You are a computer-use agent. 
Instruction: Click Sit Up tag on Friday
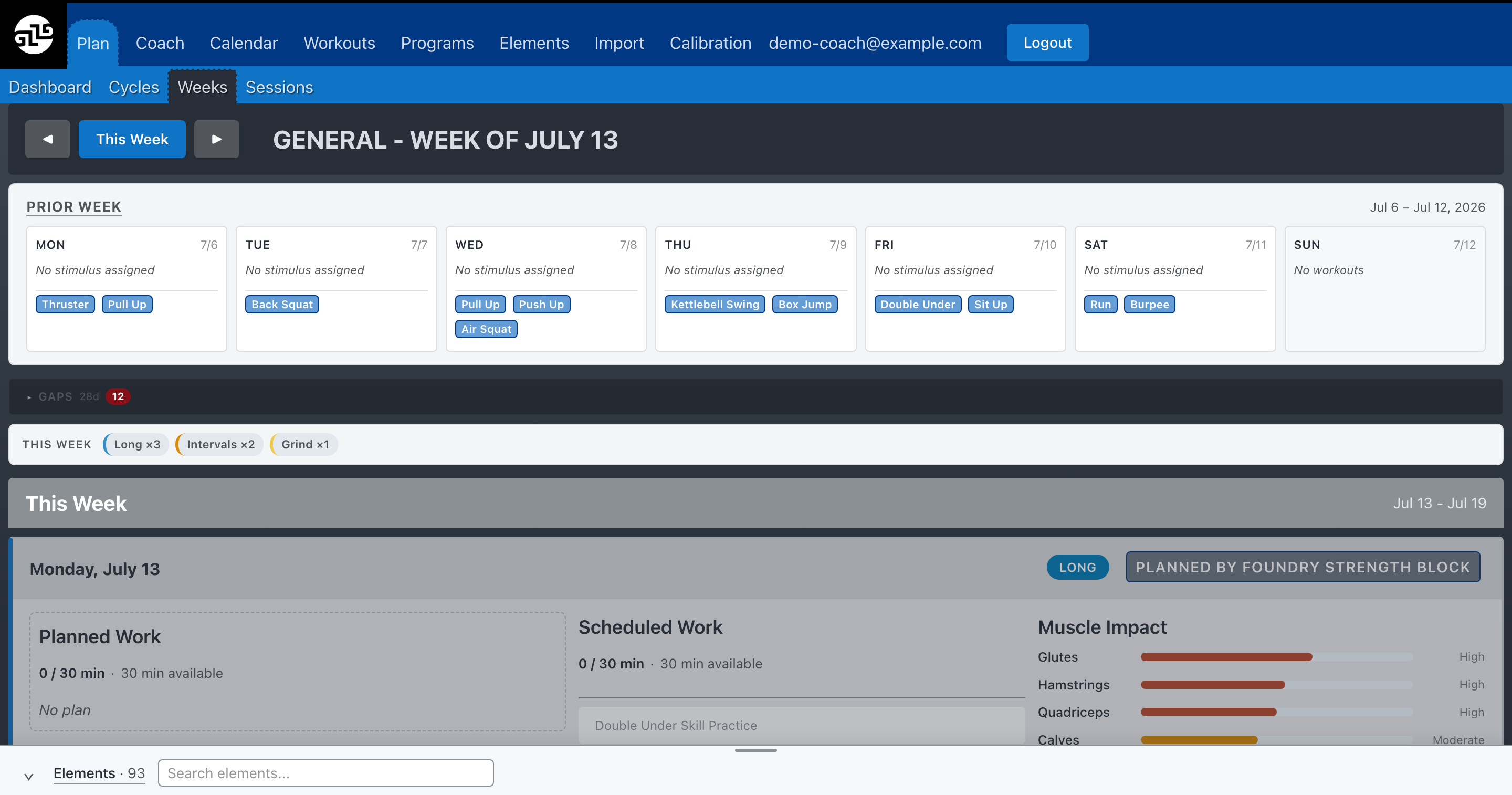click(x=991, y=304)
